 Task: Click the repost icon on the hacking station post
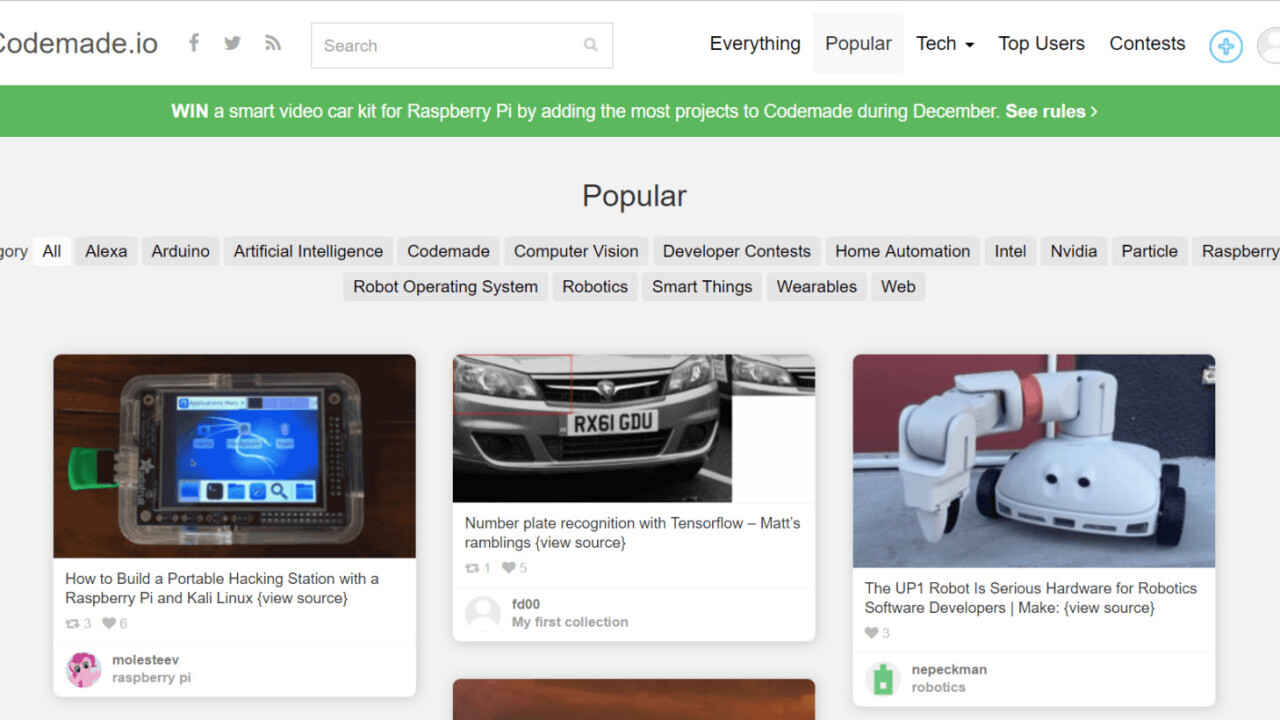(x=72, y=622)
